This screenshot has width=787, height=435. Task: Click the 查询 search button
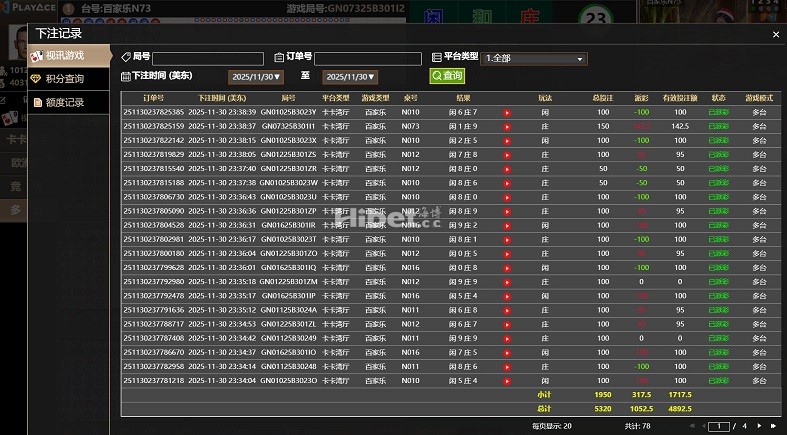pos(447,76)
